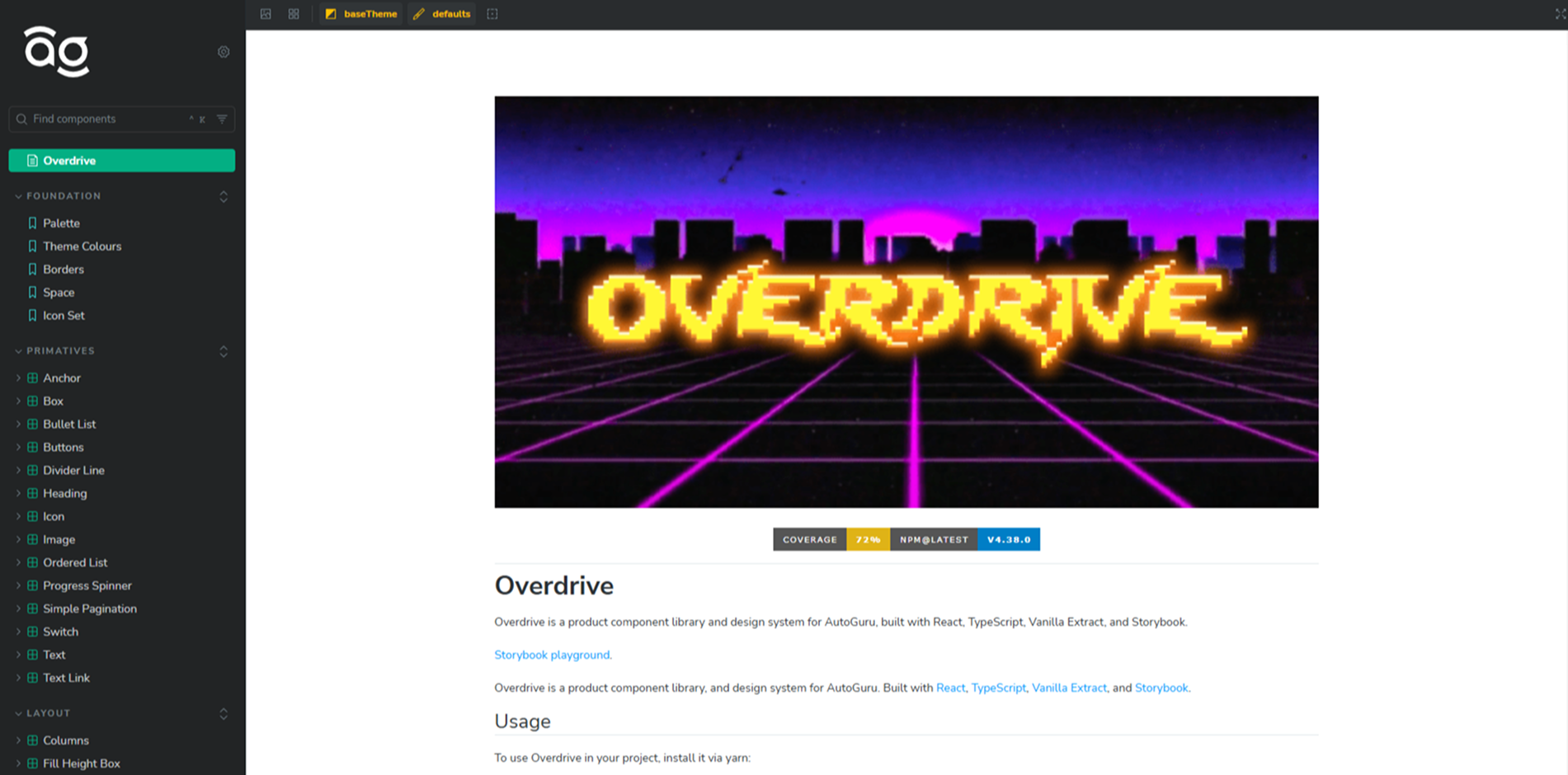Open the defaults overrides selector
This screenshot has height=775, width=1568.
(442, 14)
